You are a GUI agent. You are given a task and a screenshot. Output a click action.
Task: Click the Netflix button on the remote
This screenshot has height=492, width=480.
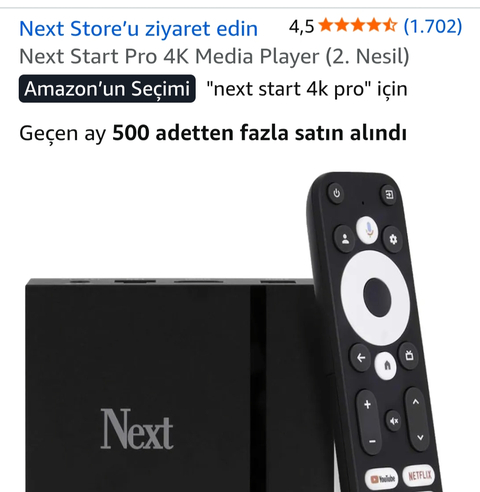(x=420, y=475)
